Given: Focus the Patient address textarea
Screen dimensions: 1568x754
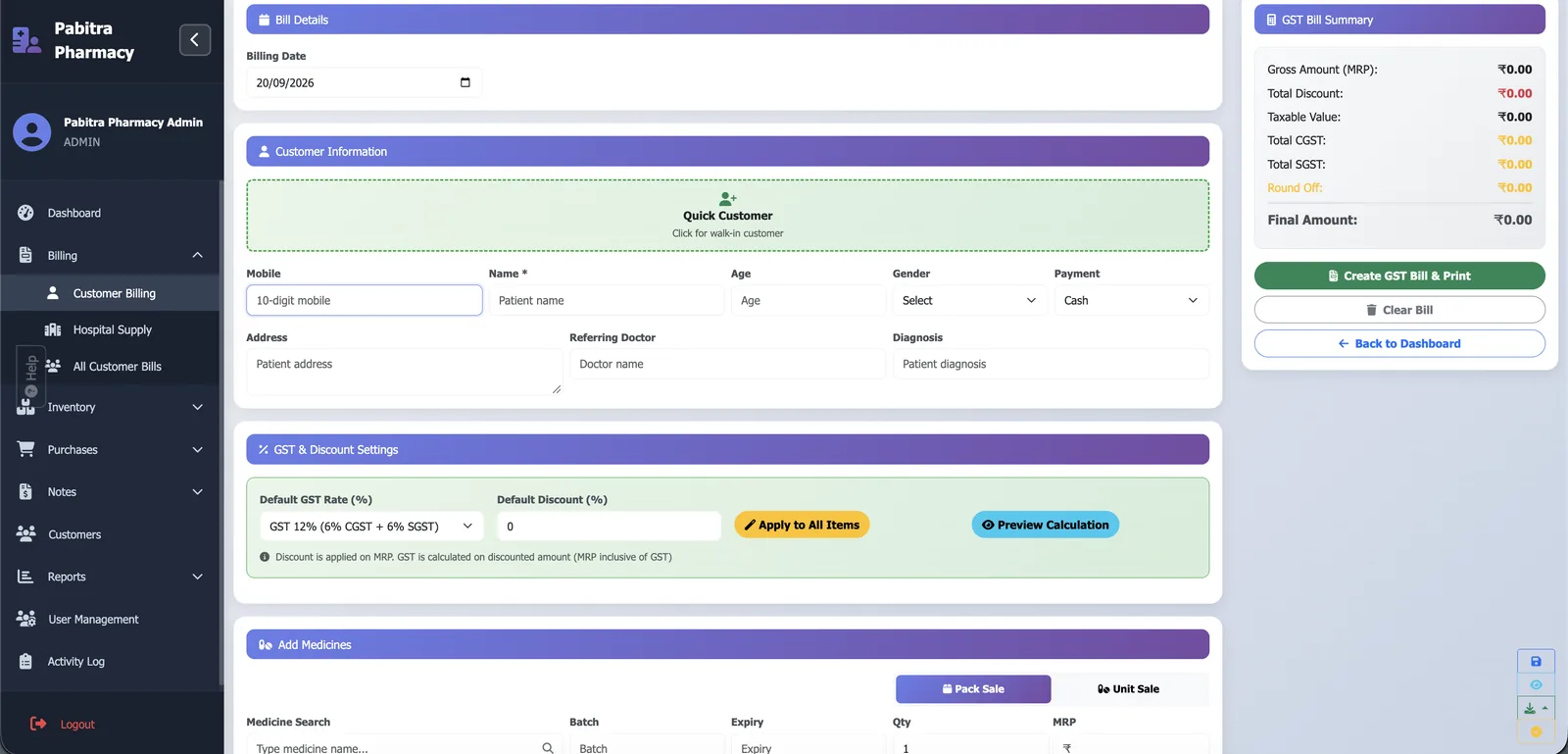Looking at the screenshot, I should [x=404, y=372].
